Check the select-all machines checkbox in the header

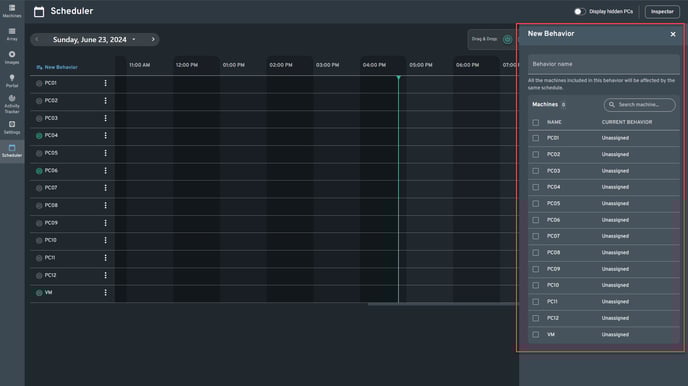tap(536, 122)
